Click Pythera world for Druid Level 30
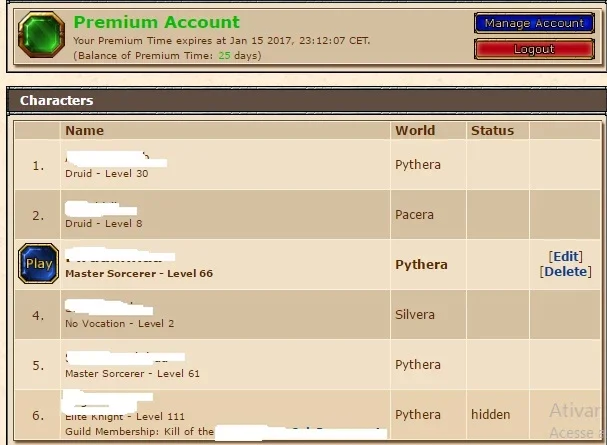 (x=418, y=165)
